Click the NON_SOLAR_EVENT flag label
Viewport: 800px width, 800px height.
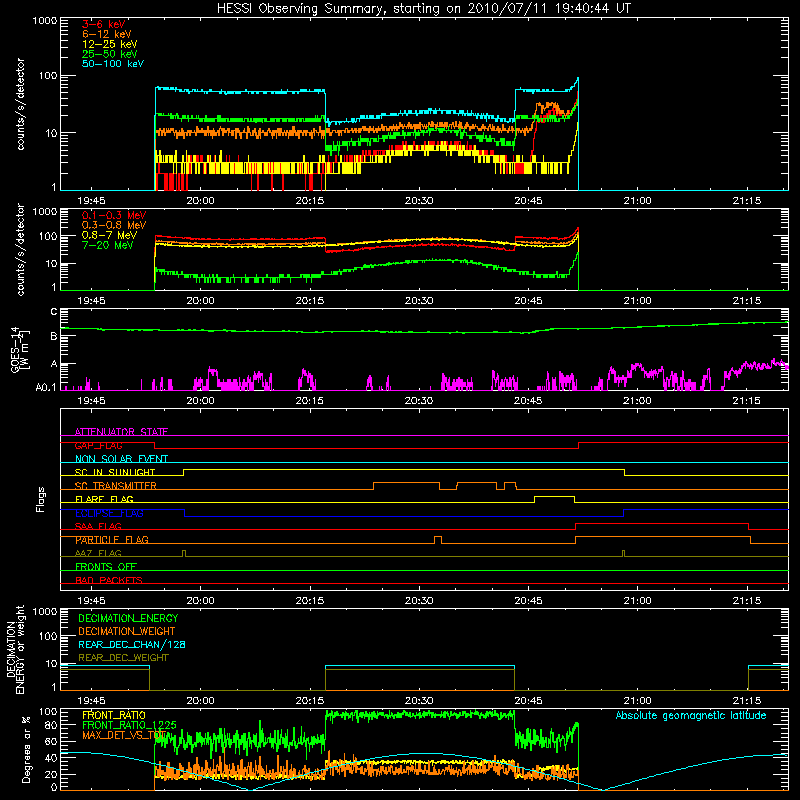pyautogui.click(x=121, y=459)
